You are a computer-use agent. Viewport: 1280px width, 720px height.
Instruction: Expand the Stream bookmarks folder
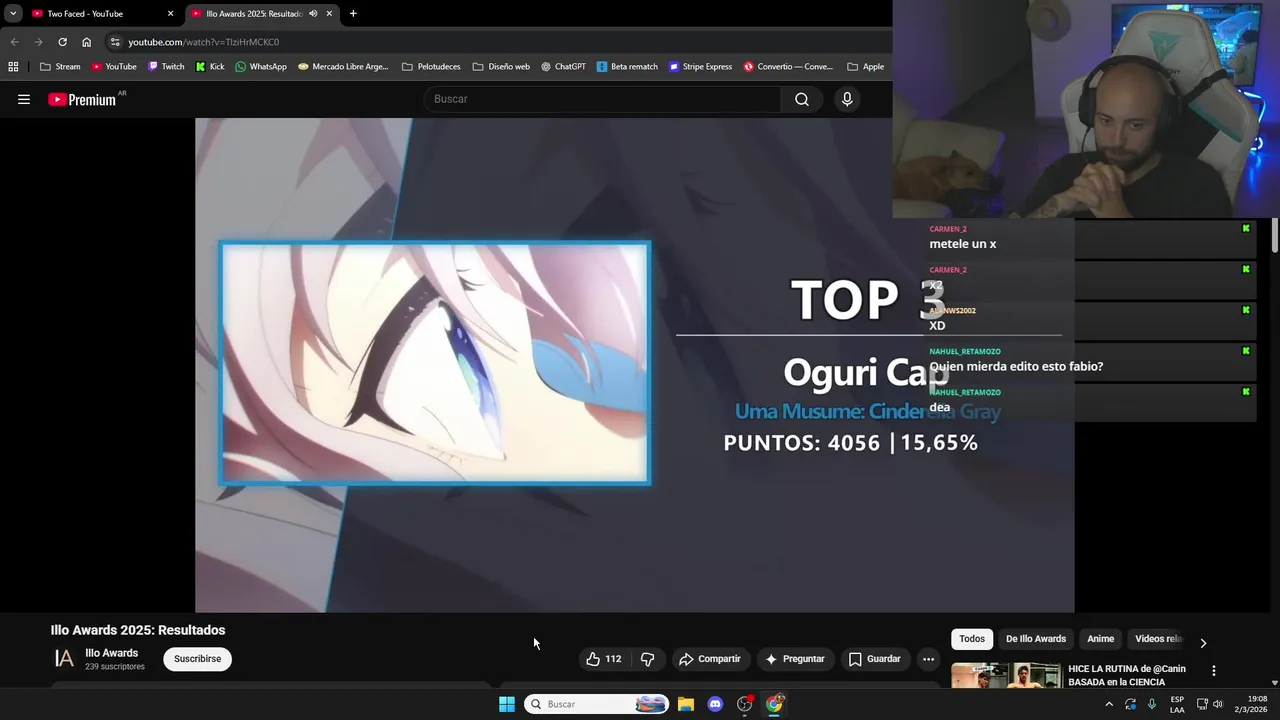click(x=60, y=67)
